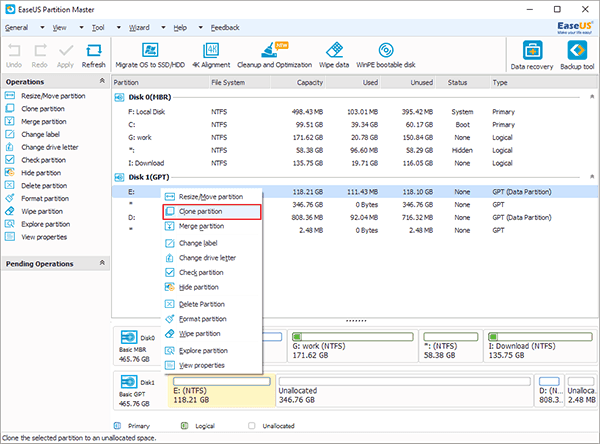
Task: Choose Wipe partition in Operations sidebar
Action: (42, 211)
